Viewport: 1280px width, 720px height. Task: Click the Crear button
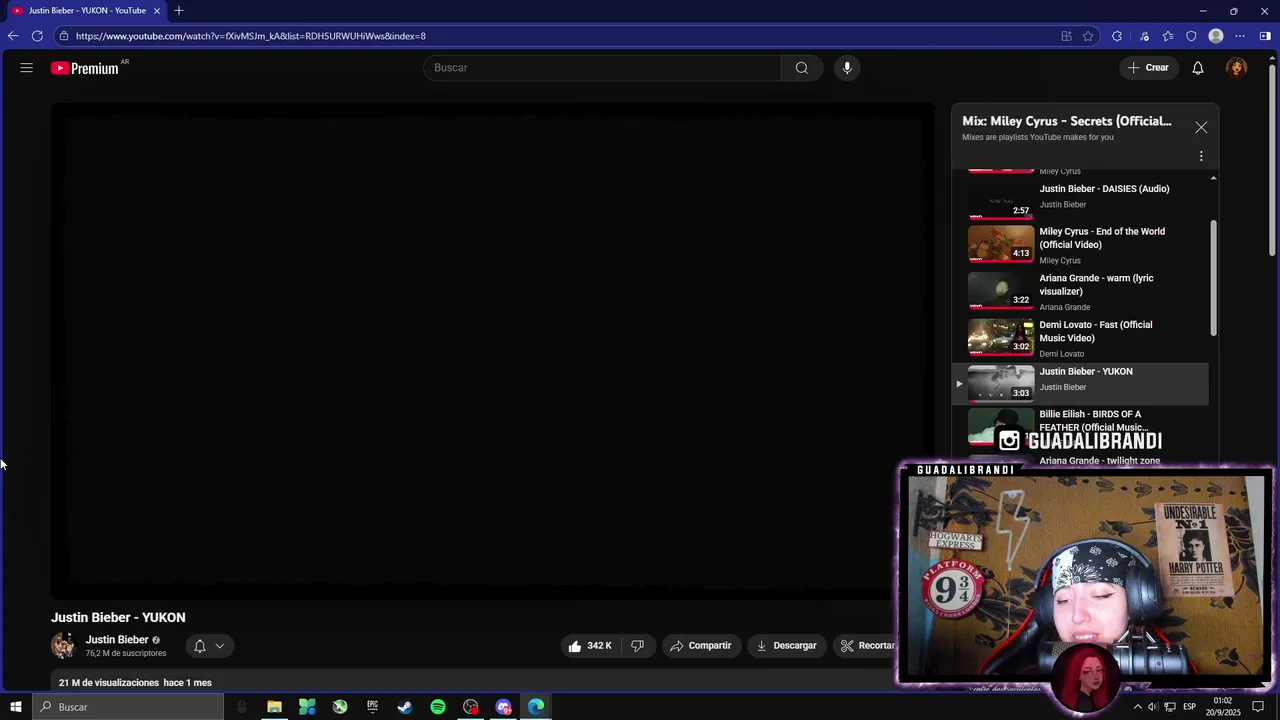coord(1148,68)
